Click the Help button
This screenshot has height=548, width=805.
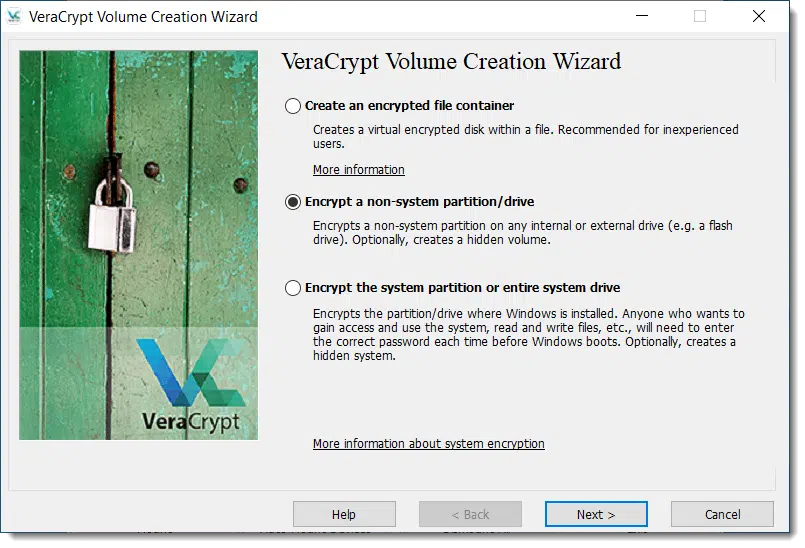pyautogui.click(x=344, y=514)
